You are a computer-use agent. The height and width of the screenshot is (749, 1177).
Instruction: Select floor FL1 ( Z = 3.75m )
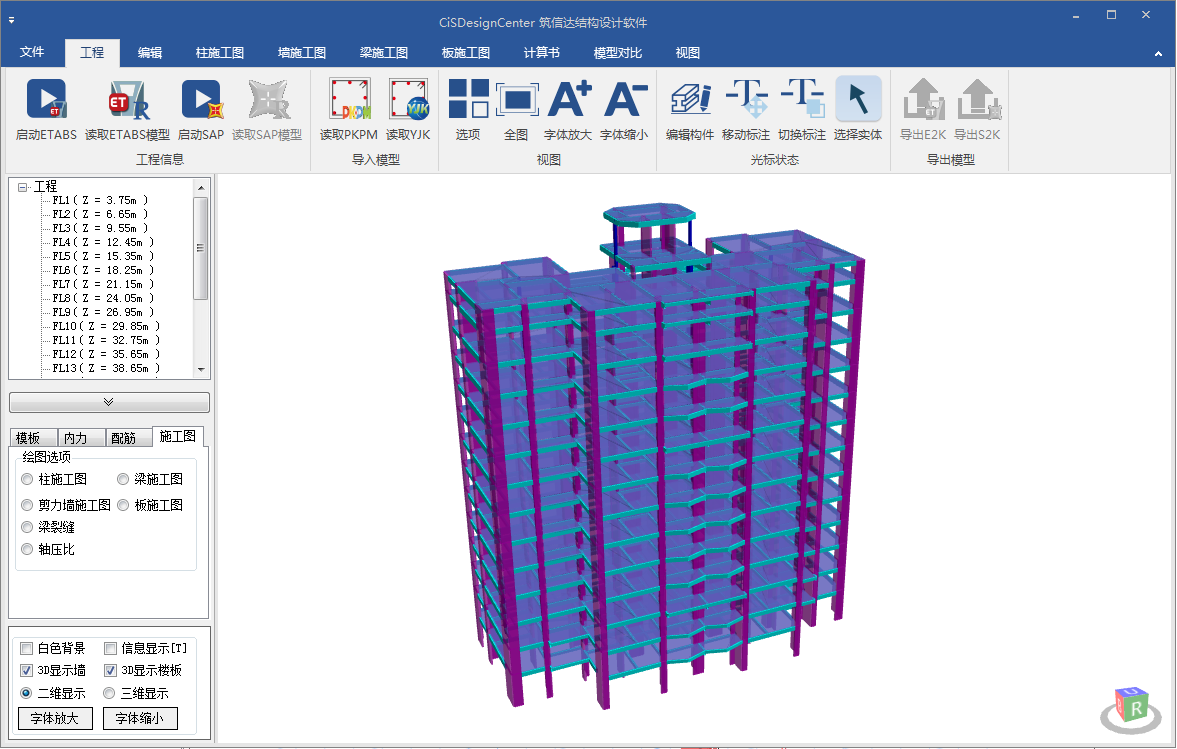coord(101,200)
